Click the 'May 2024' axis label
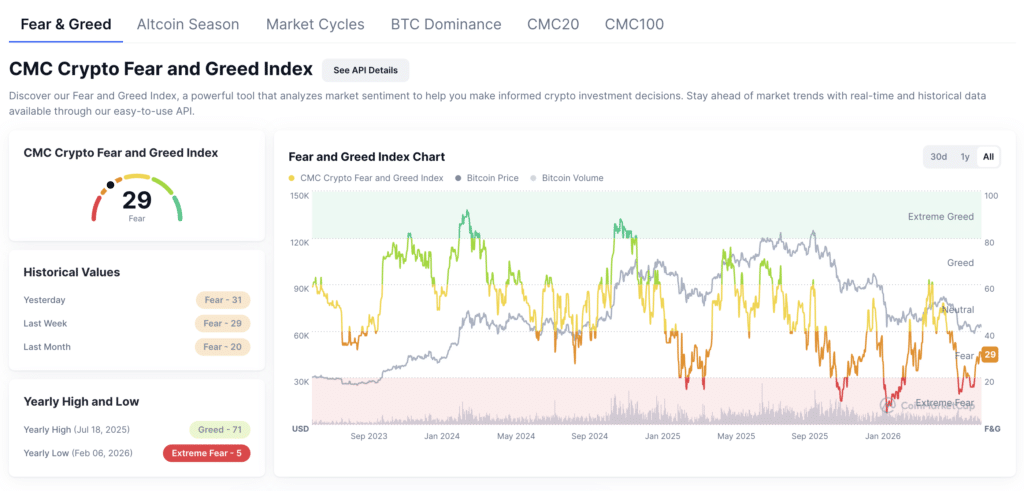Viewport: 1024px width, 491px height. coord(516,436)
